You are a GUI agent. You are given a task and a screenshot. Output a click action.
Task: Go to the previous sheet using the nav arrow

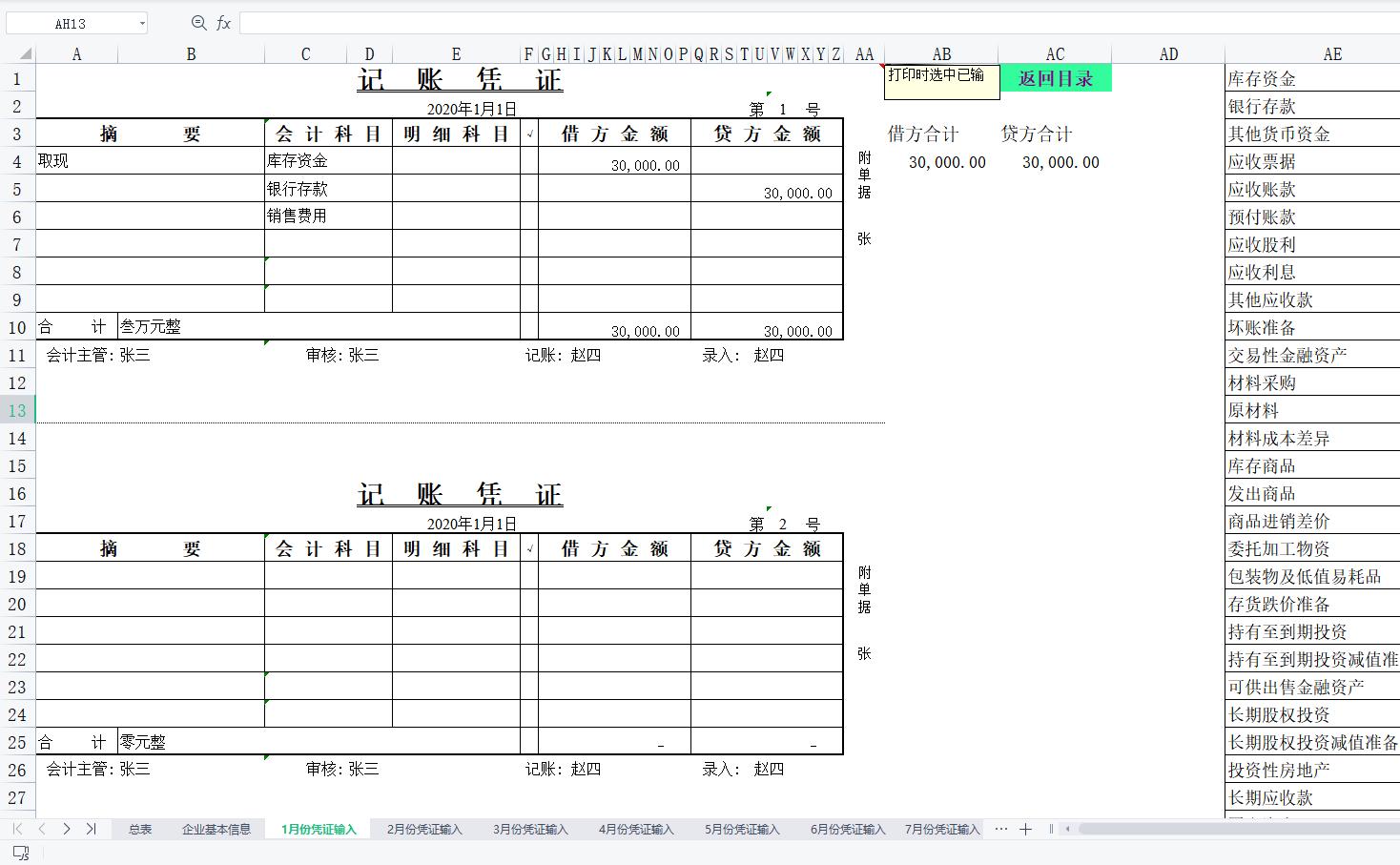[42, 829]
